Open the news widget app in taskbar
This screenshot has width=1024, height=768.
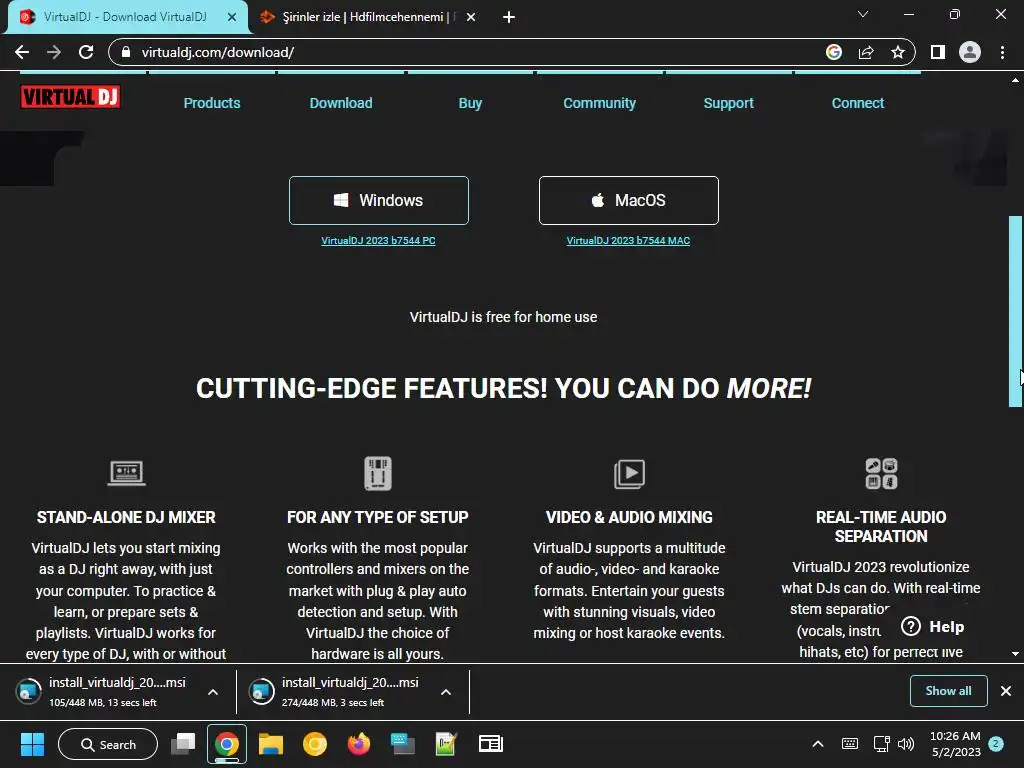click(x=490, y=744)
